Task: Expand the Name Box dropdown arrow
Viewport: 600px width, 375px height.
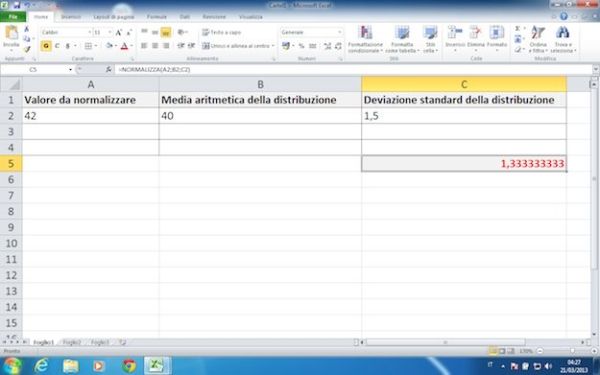Action: [70, 70]
